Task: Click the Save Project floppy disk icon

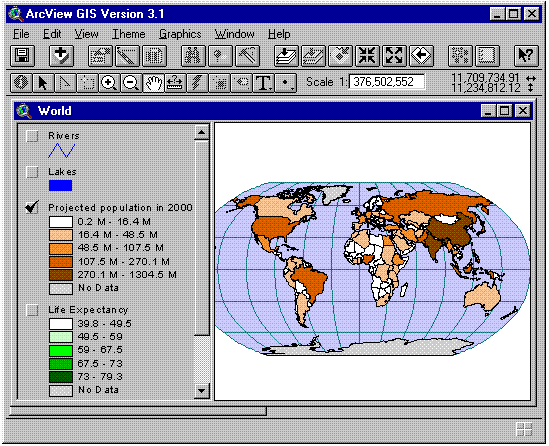Action: (22, 56)
